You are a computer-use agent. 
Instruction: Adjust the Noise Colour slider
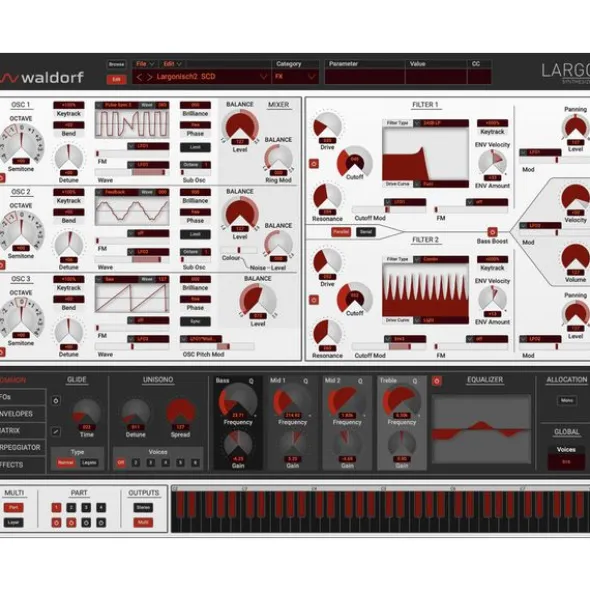click(239, 250)
